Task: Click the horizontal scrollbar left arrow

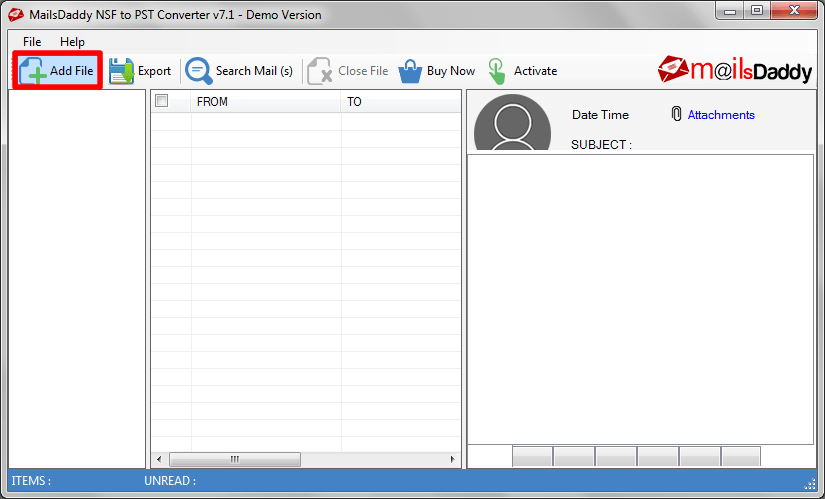Action: 159,460
